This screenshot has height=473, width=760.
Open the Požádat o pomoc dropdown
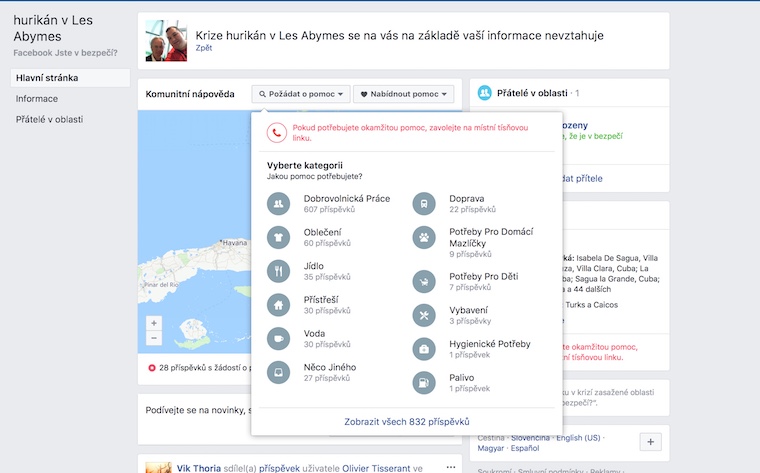[301, 94]
